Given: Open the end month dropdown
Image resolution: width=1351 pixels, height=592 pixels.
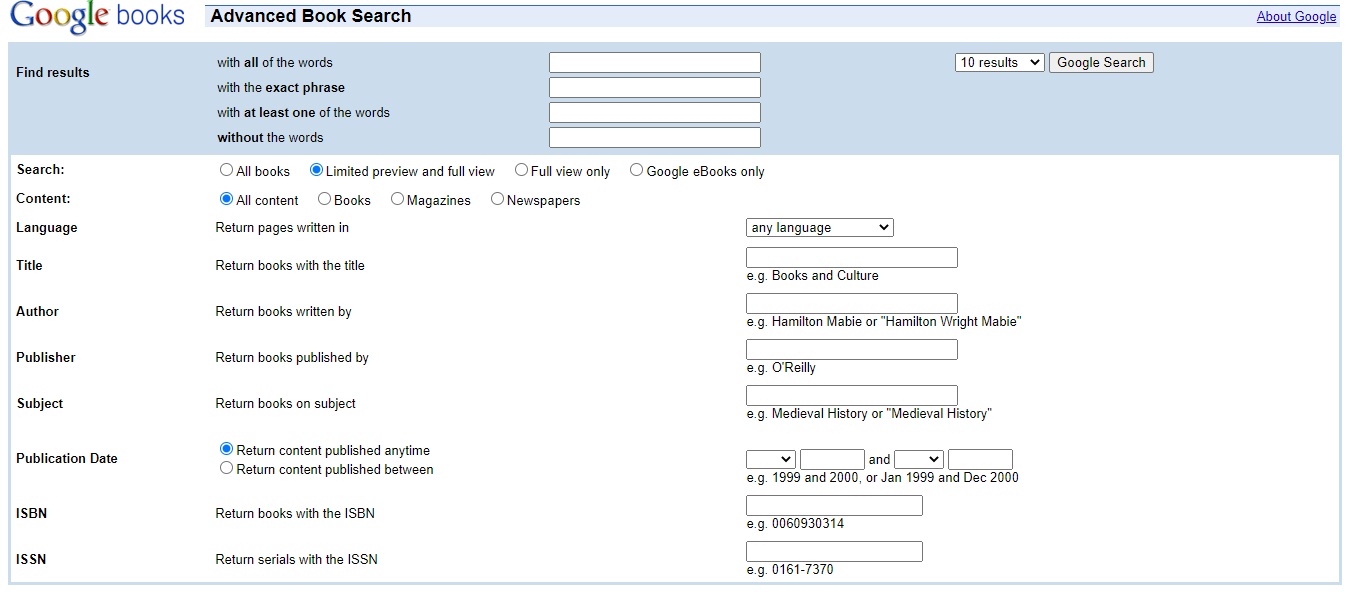Looking at the screenshot, I should 918,460.
